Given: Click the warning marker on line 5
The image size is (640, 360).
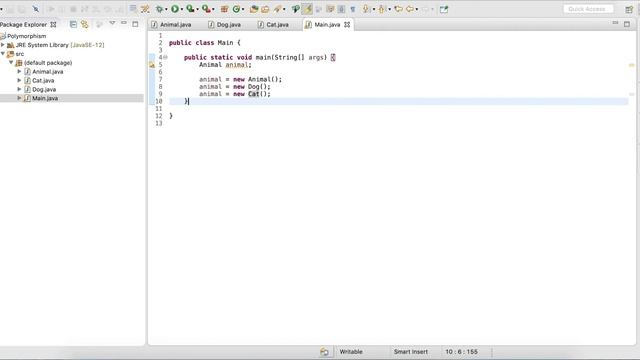Looking at the screenshot, I should (x=152, y=64).
